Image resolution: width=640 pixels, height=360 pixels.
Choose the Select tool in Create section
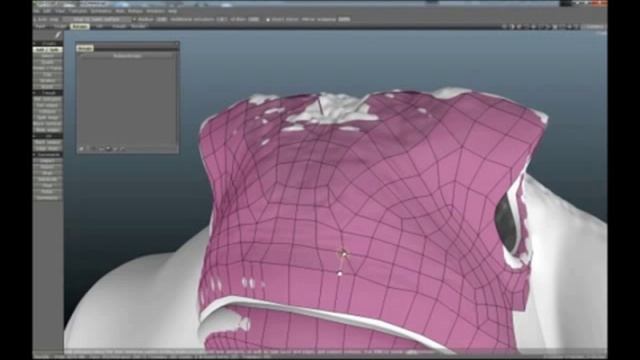click(47, 56)
